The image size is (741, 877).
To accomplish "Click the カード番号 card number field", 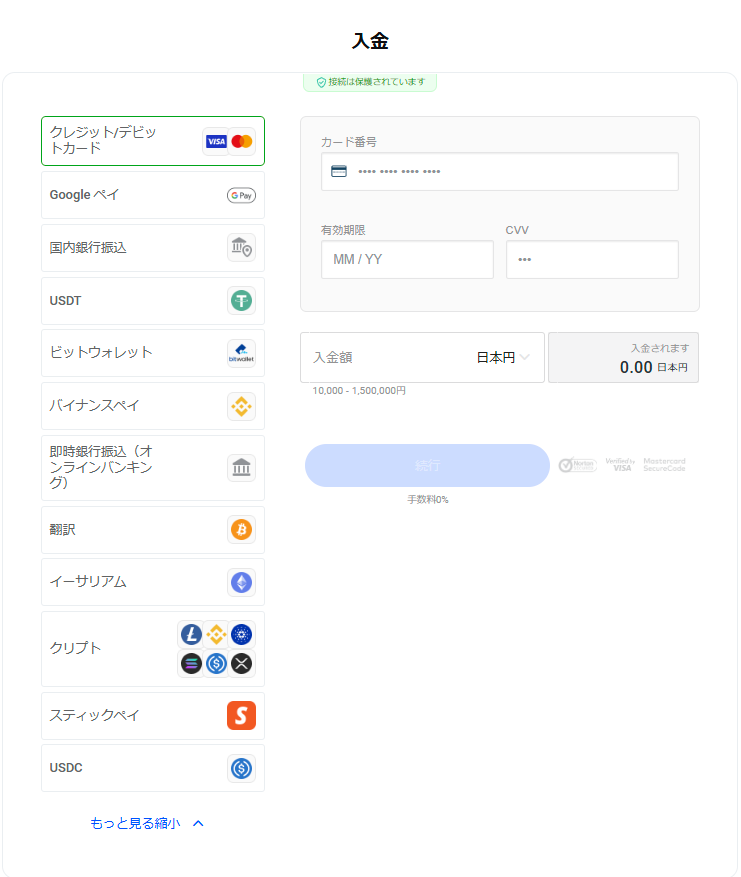I will [x=499, y=171].
